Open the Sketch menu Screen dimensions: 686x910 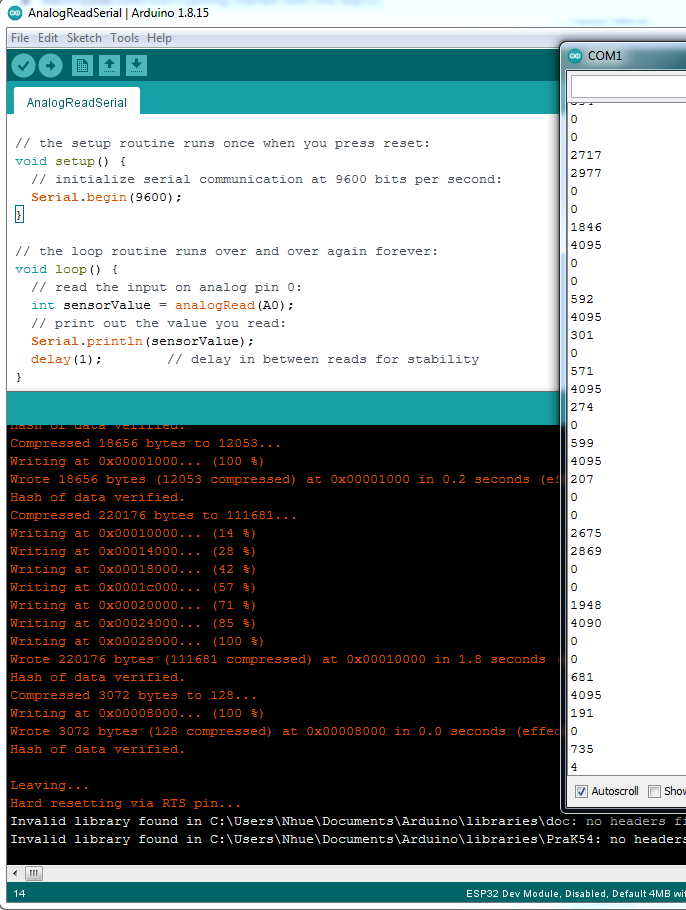point(84,38)
